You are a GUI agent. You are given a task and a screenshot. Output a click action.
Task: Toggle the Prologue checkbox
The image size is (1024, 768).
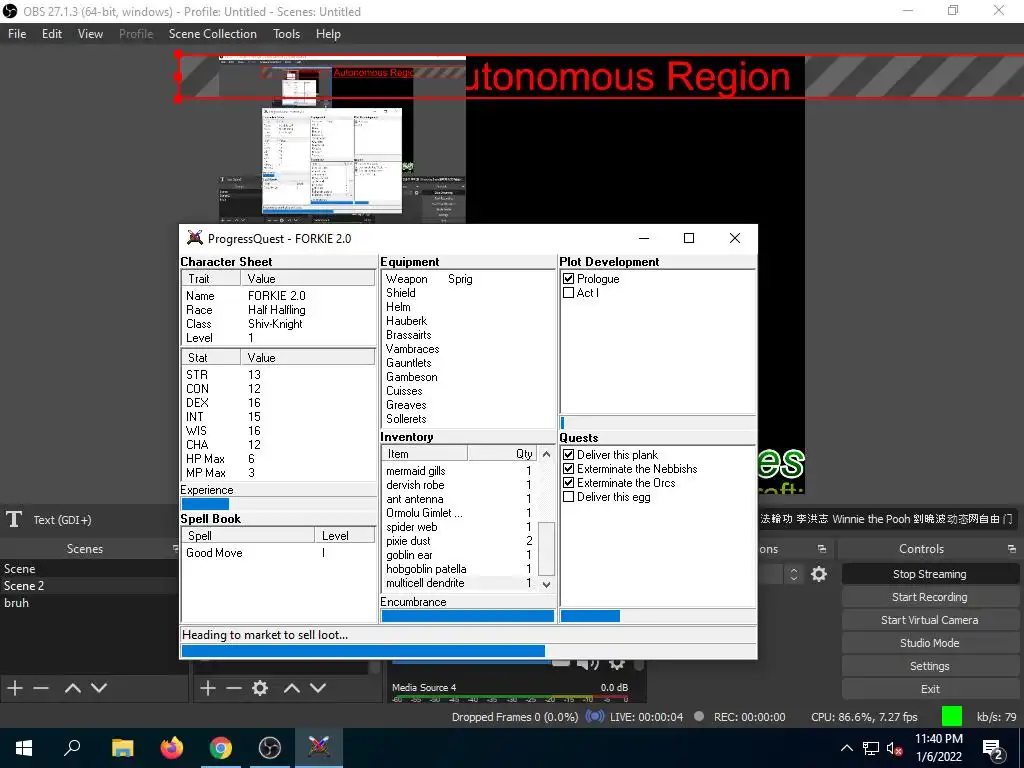pos(568,279)
